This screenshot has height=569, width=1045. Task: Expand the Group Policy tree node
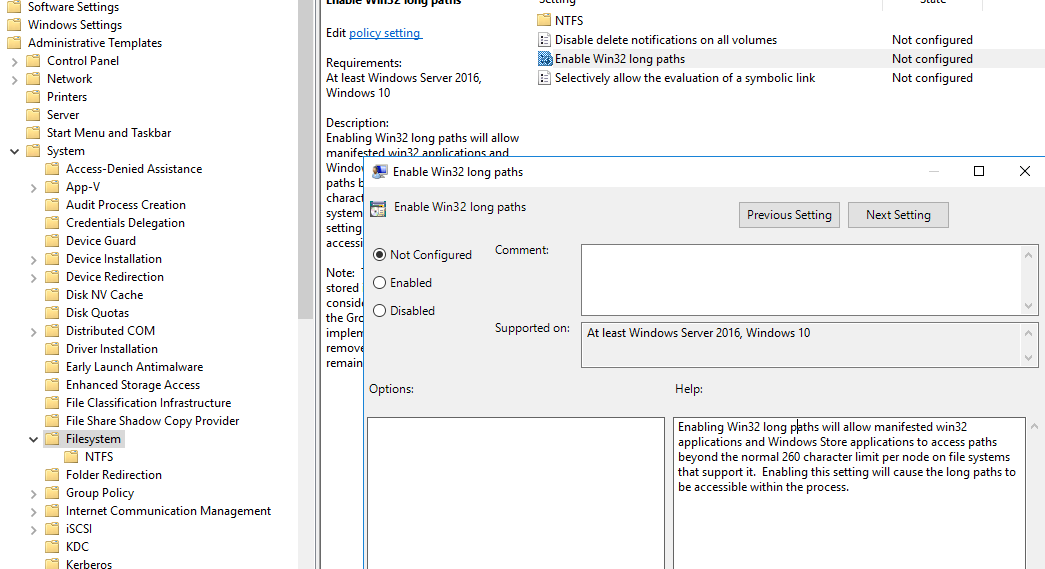tap(33, 493)
